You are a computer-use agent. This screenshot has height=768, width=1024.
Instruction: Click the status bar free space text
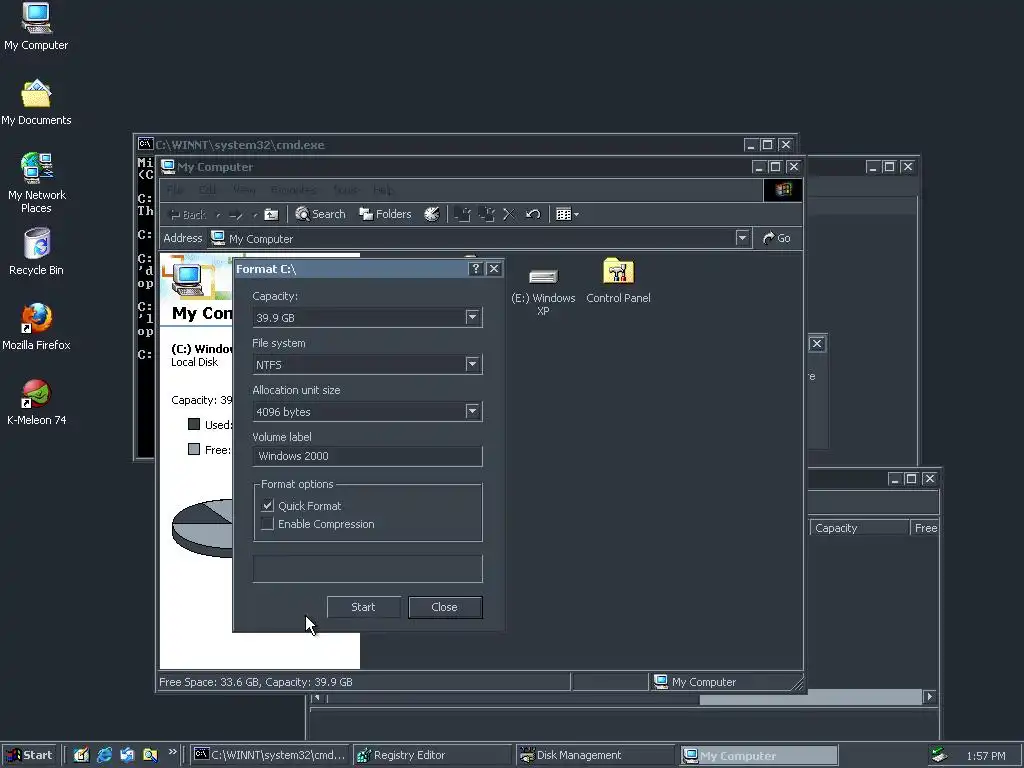tap(256, 682)
